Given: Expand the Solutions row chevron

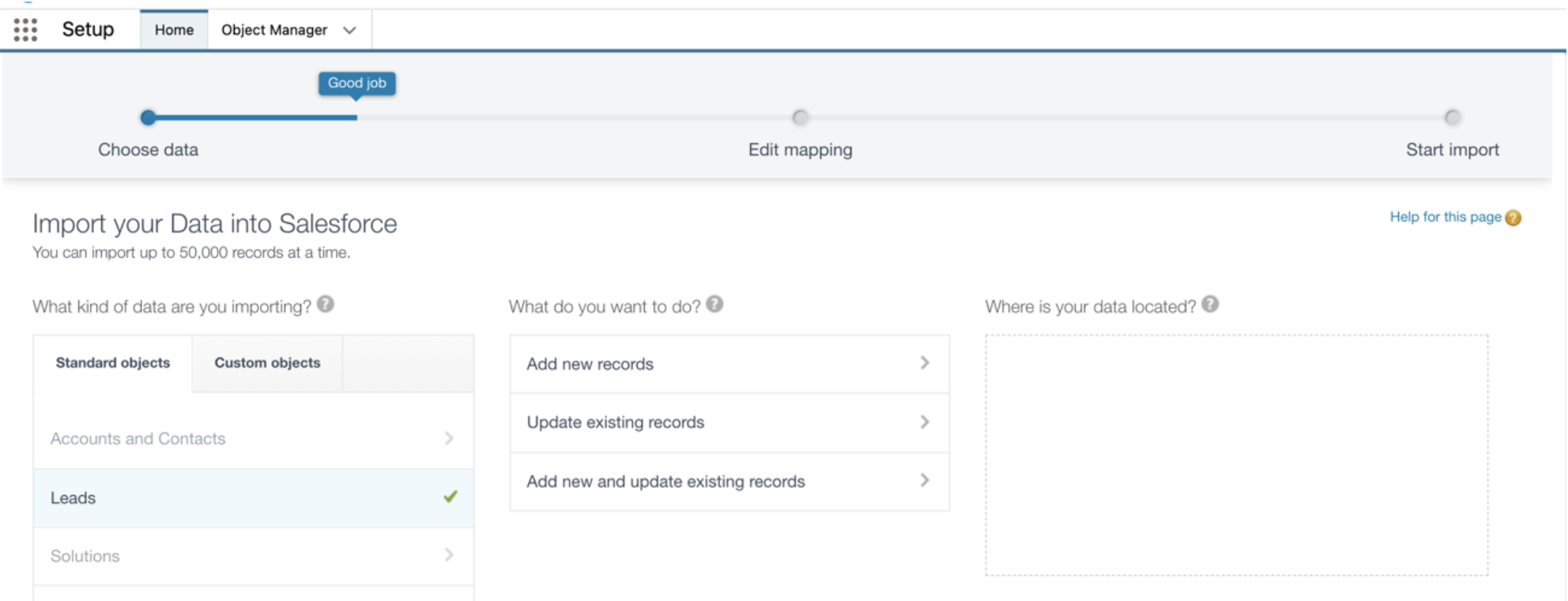Looking at the screenshot, I should tap(449, 555).
